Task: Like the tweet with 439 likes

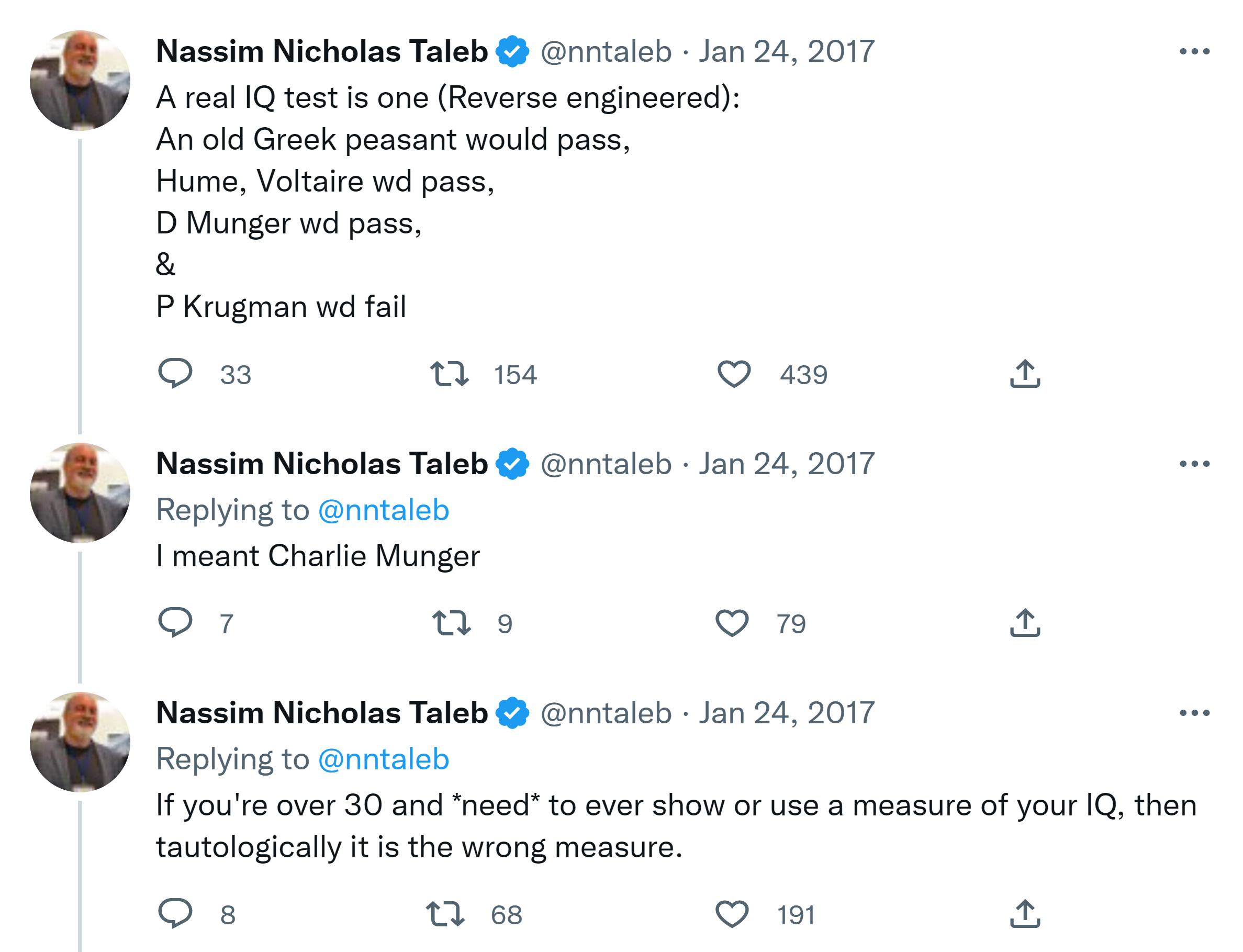Action: click(734, 374)
